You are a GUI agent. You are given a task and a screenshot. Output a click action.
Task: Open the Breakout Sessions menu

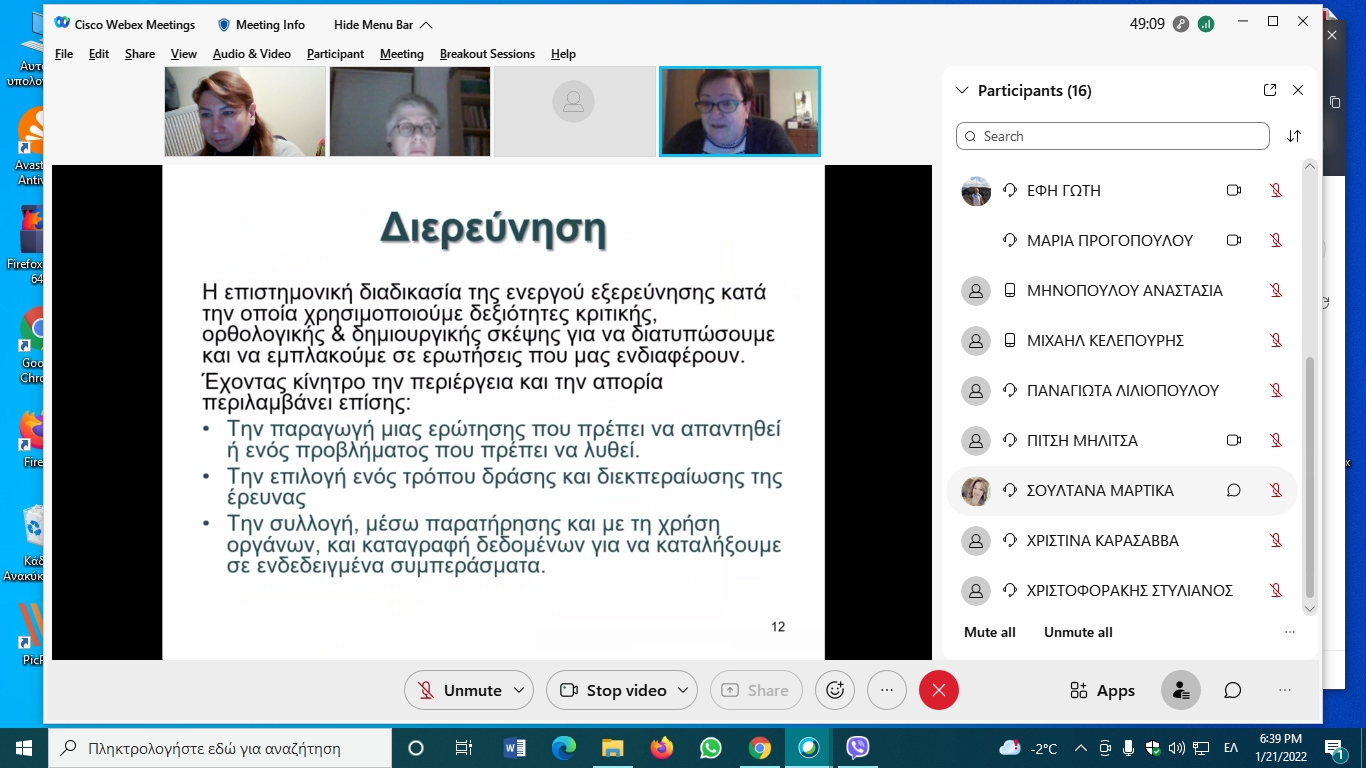pos(487,54)
